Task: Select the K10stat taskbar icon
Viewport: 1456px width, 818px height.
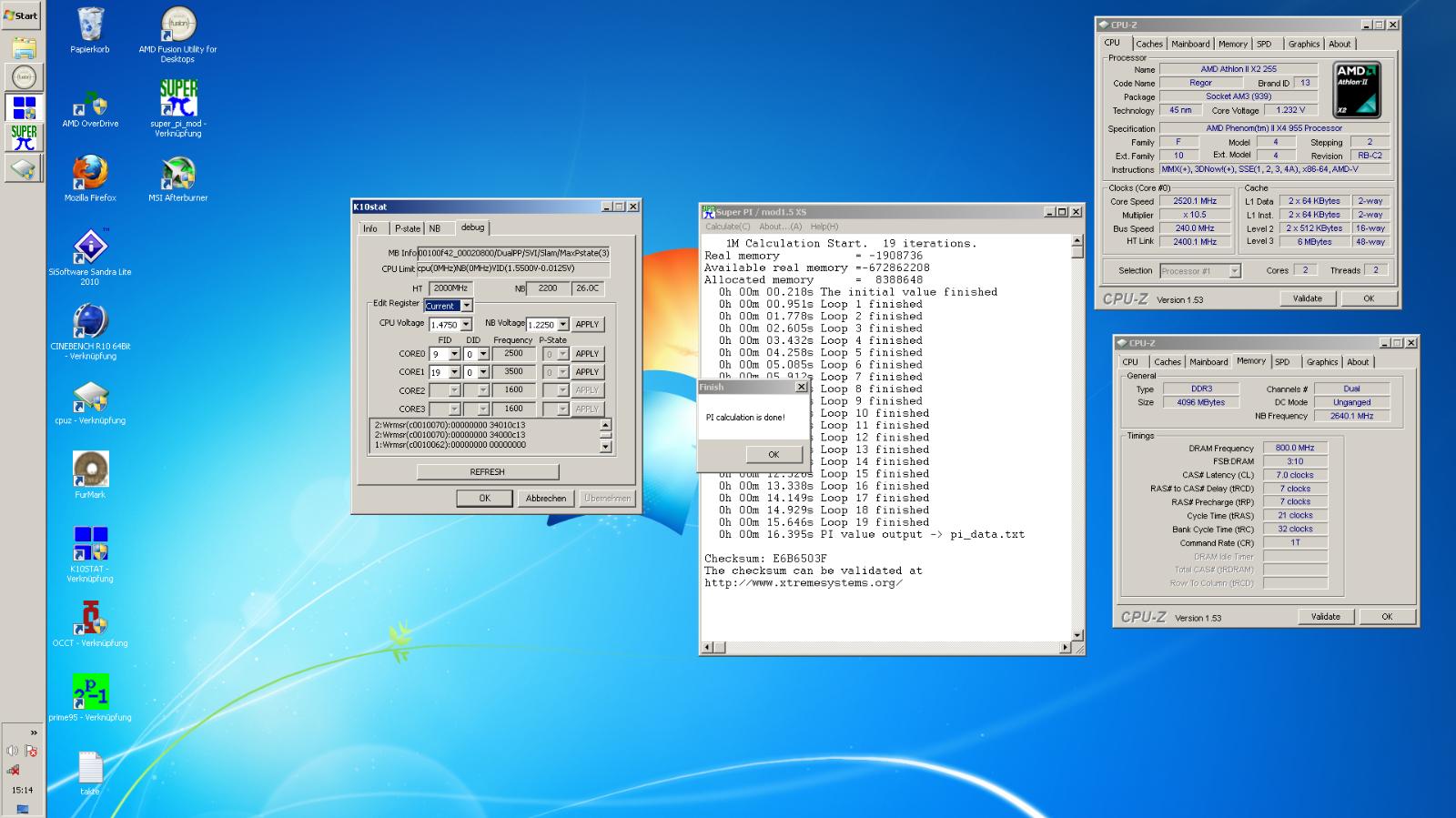Action: [x=24, y=107]
